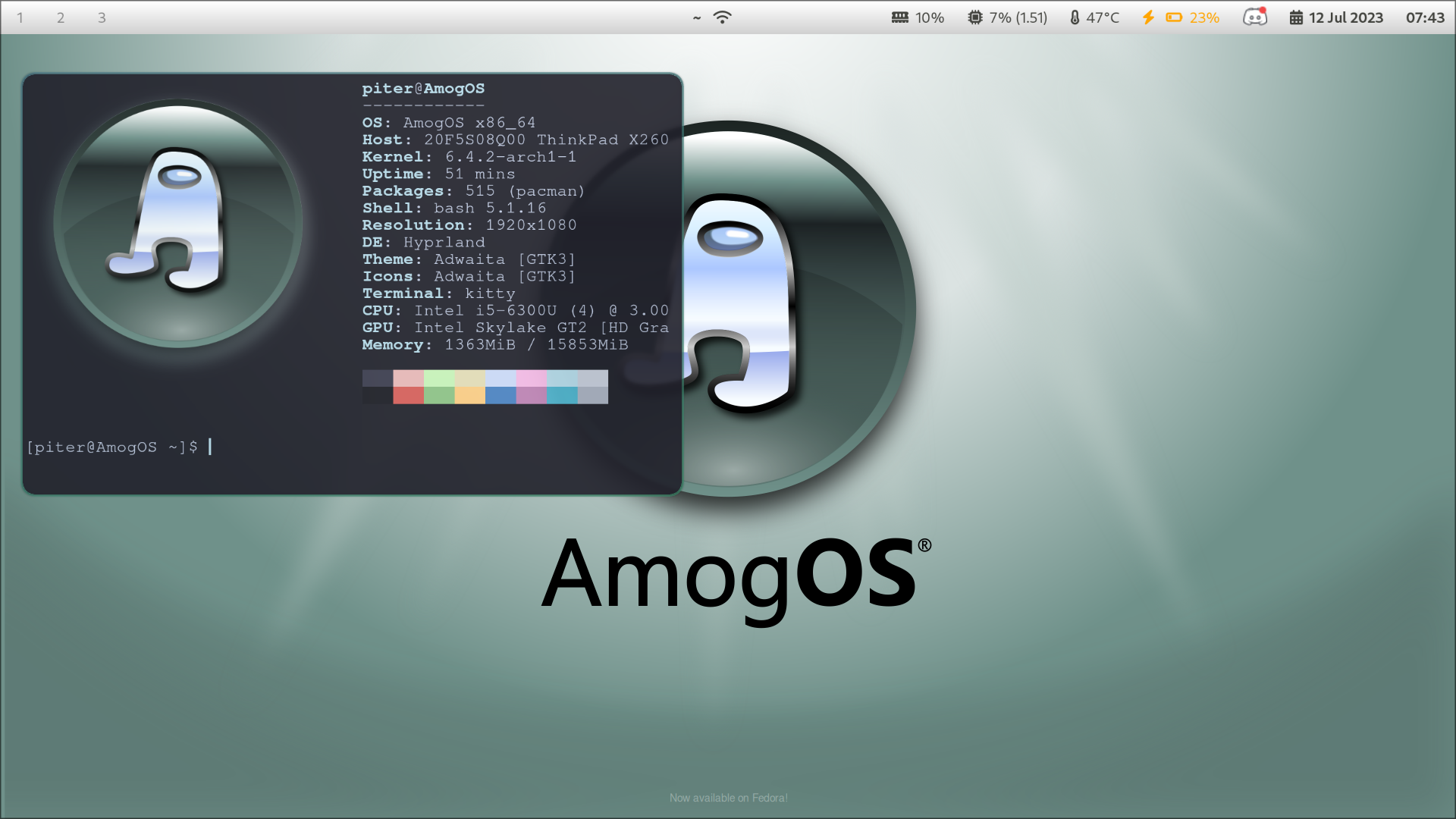This screenshot has height=819, width=1456.
Task: Switch to workspace 2
Action: click(61, 17)
